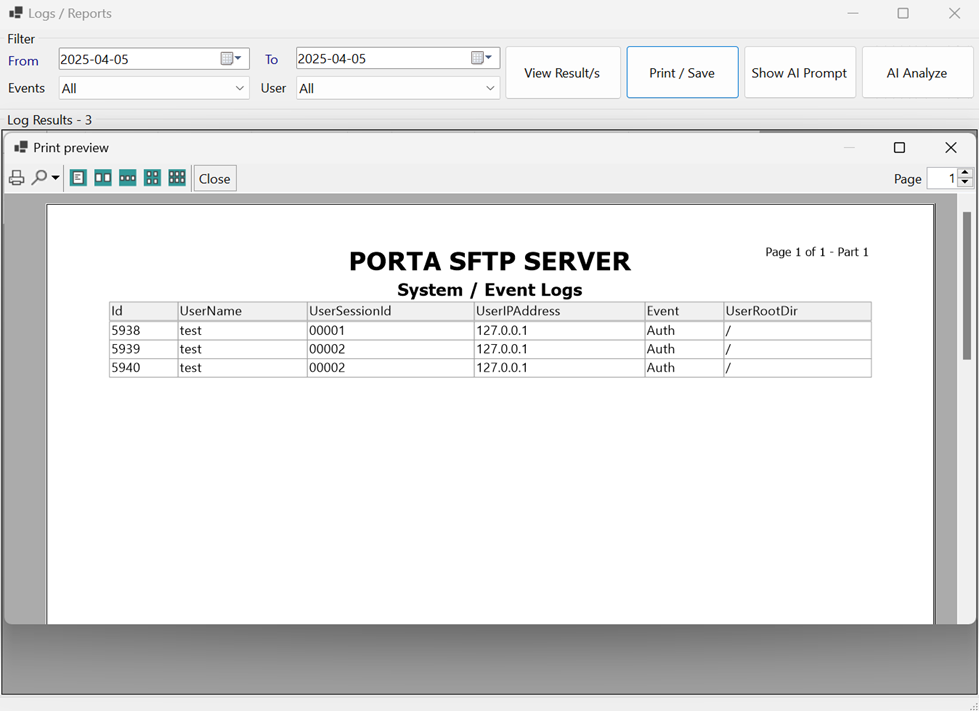Close the print preview window

[950, 147]
